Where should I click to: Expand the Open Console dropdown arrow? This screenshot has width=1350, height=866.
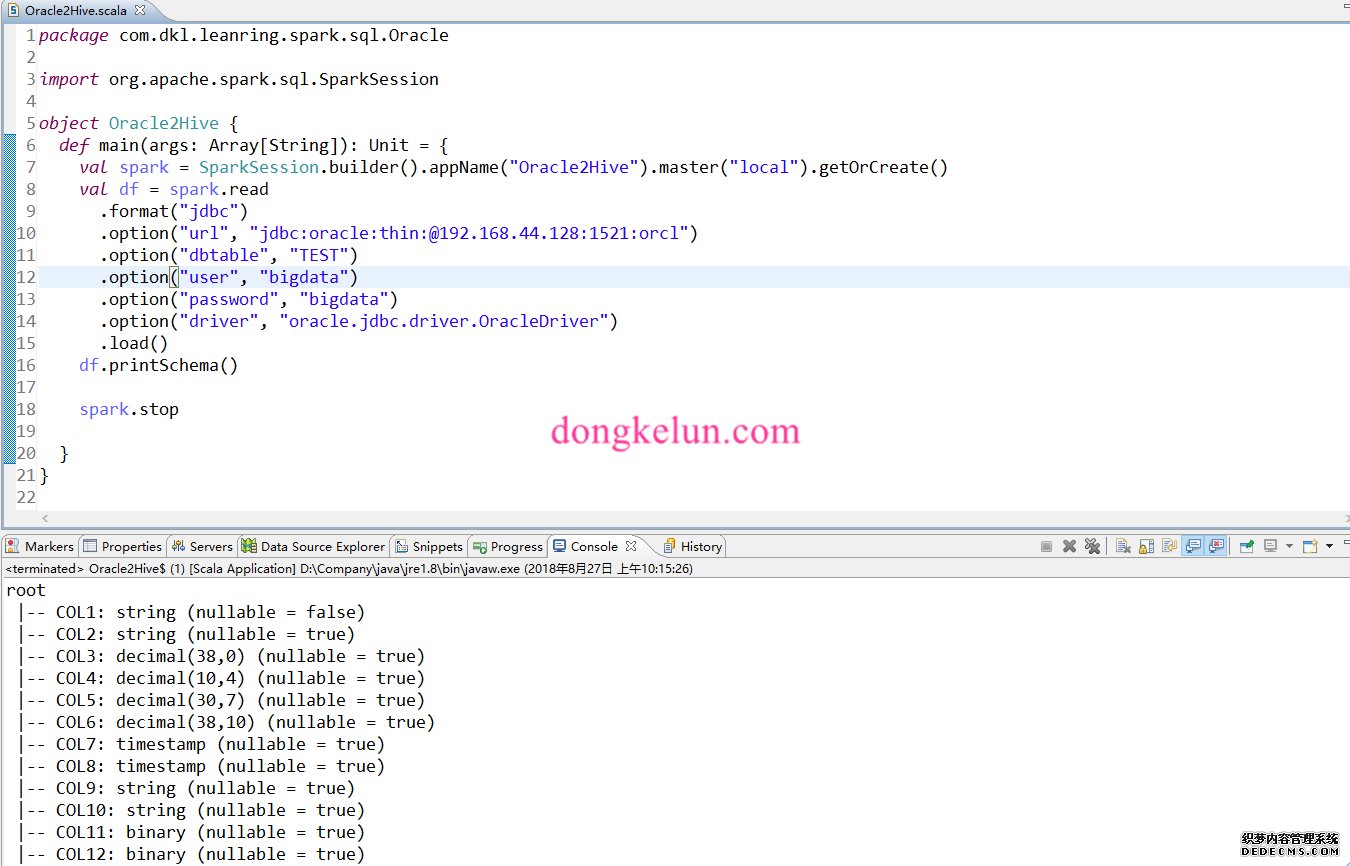pyautogui.click(x=1329, y=546)
